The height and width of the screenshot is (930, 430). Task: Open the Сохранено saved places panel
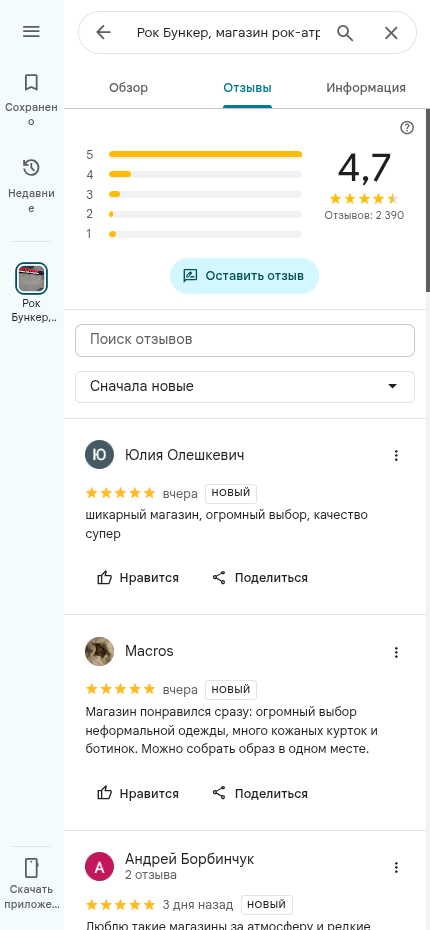pyautogui.click(x=31, y=99)
